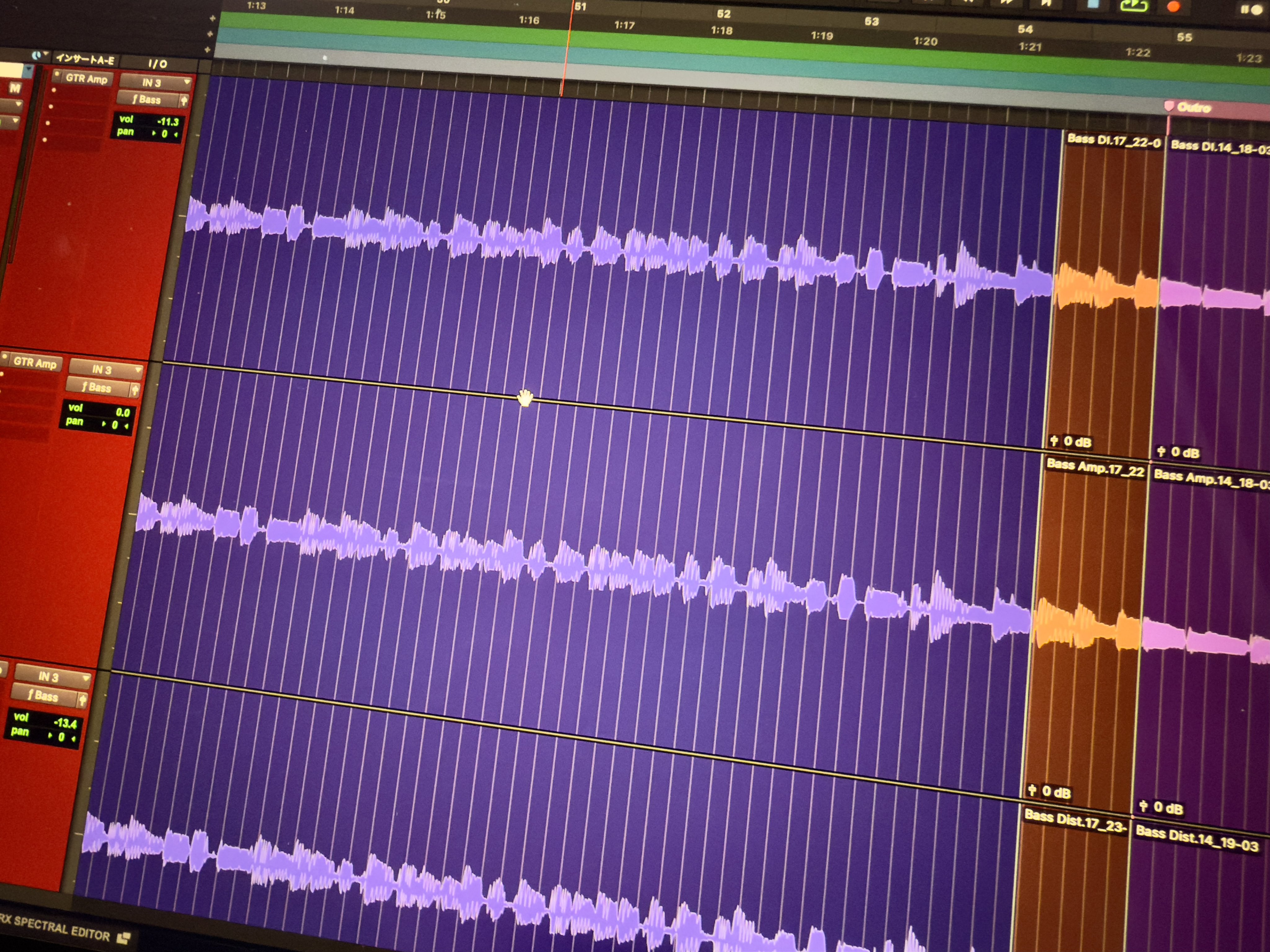Mute the top track with the M button
Image resolution: width=1270 pixels, height=952 pixels.
14,88
